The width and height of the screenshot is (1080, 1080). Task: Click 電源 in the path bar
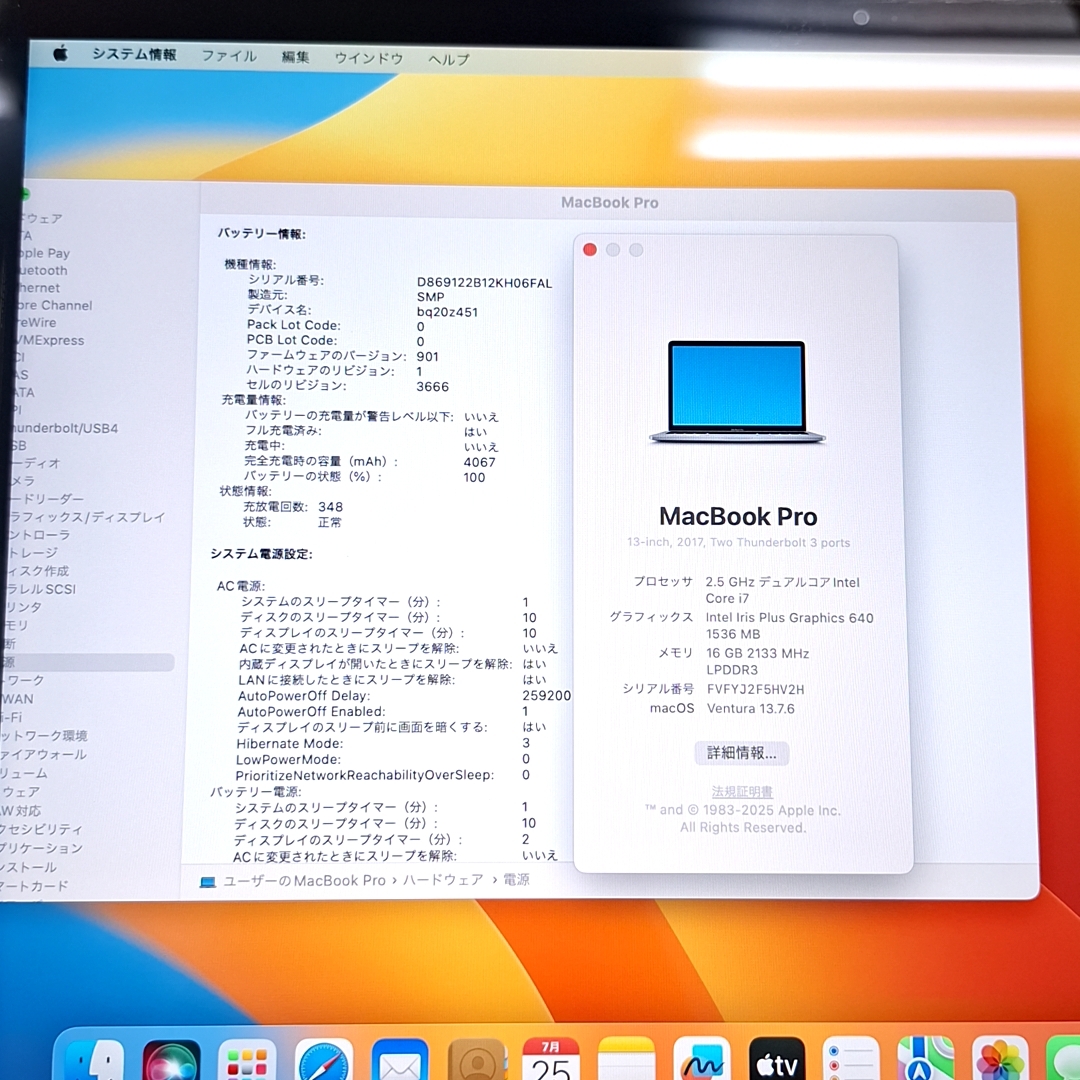(x=516, y=880)
